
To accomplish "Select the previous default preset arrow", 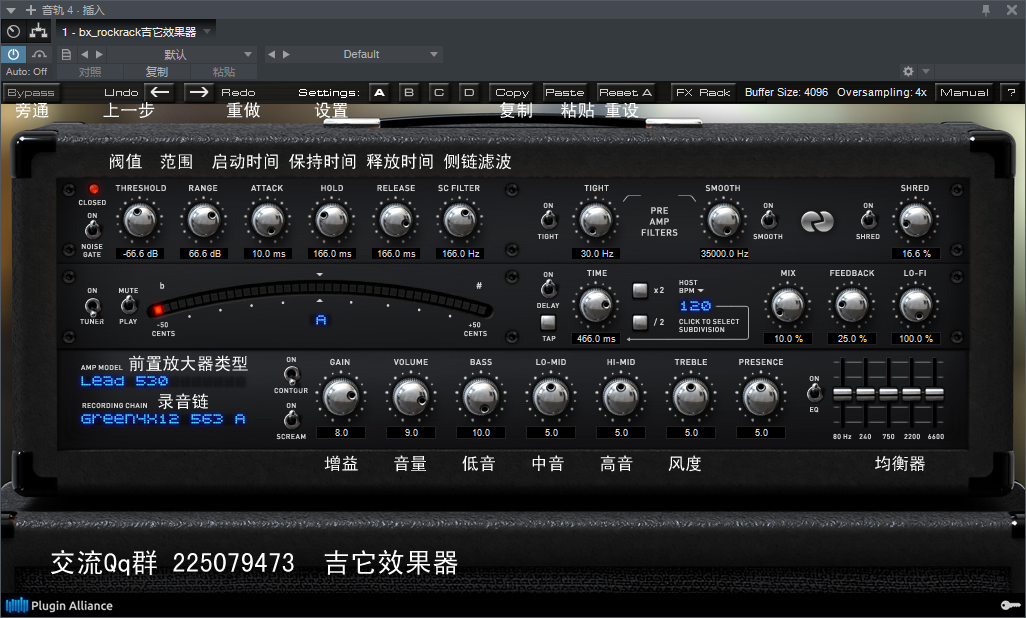I will pos(84,54).
